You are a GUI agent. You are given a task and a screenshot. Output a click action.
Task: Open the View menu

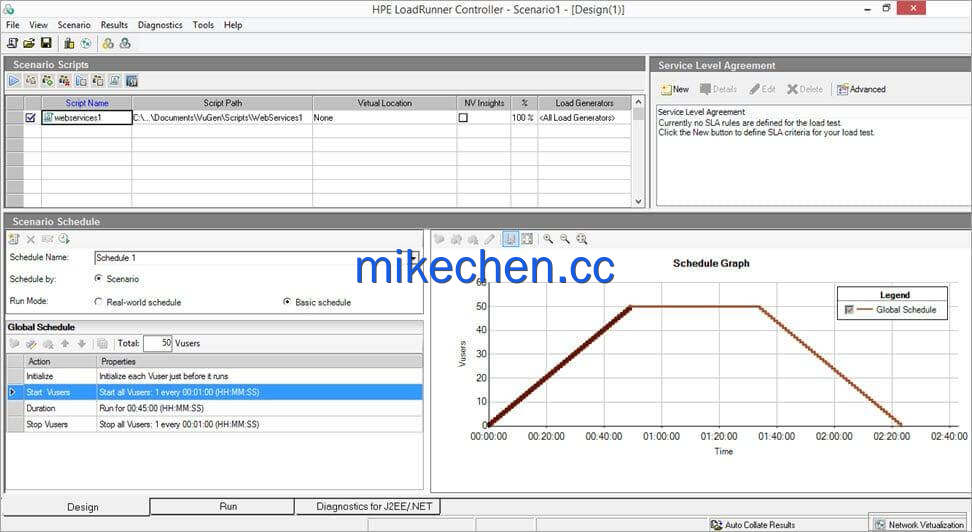tap(38, 25)
